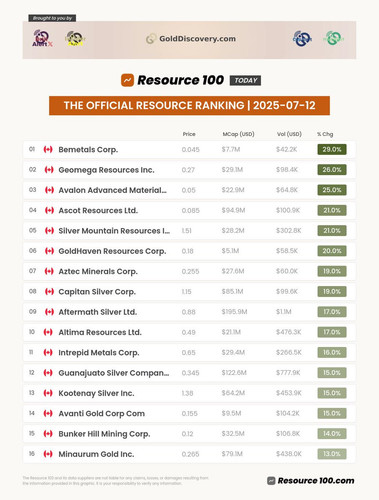The image size is (379, 500).
Task: Click the Canada flag beside GoldHaven Resources Corp.
Action: click(x=49, y=251)
